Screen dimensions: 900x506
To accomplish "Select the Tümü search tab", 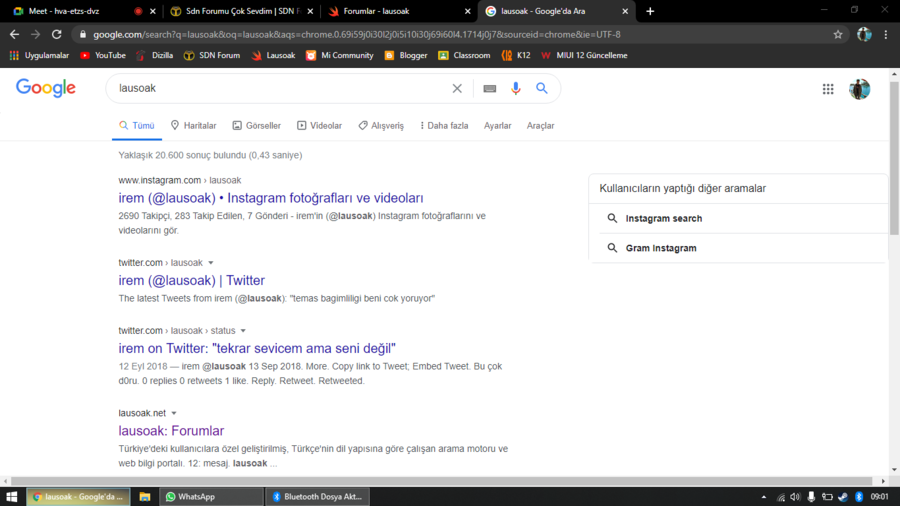I will (x=137, y=126).
